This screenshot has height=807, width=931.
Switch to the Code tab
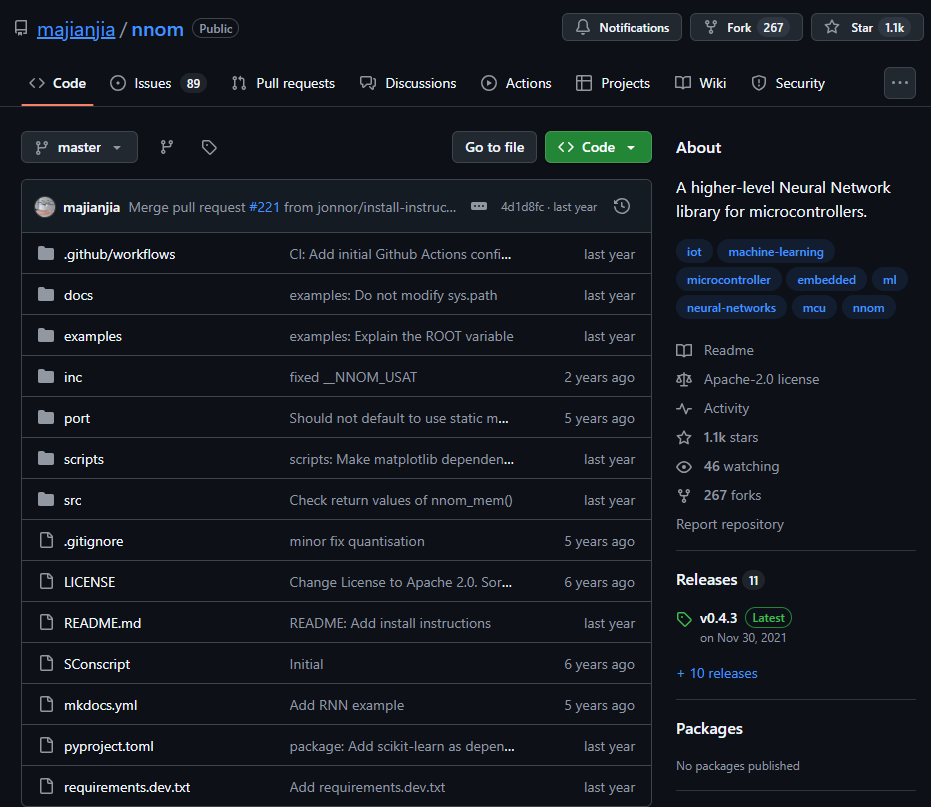click(58, 83)
